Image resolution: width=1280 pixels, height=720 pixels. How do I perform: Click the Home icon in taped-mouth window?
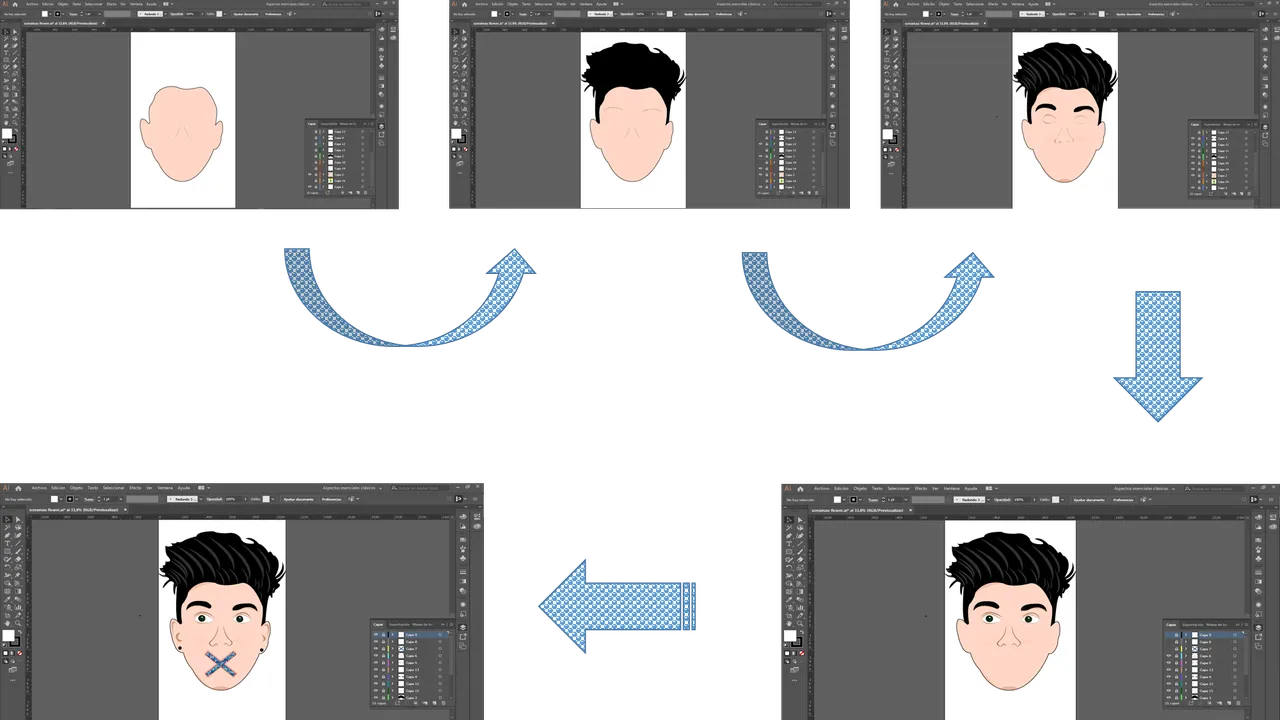pos(18,488)
